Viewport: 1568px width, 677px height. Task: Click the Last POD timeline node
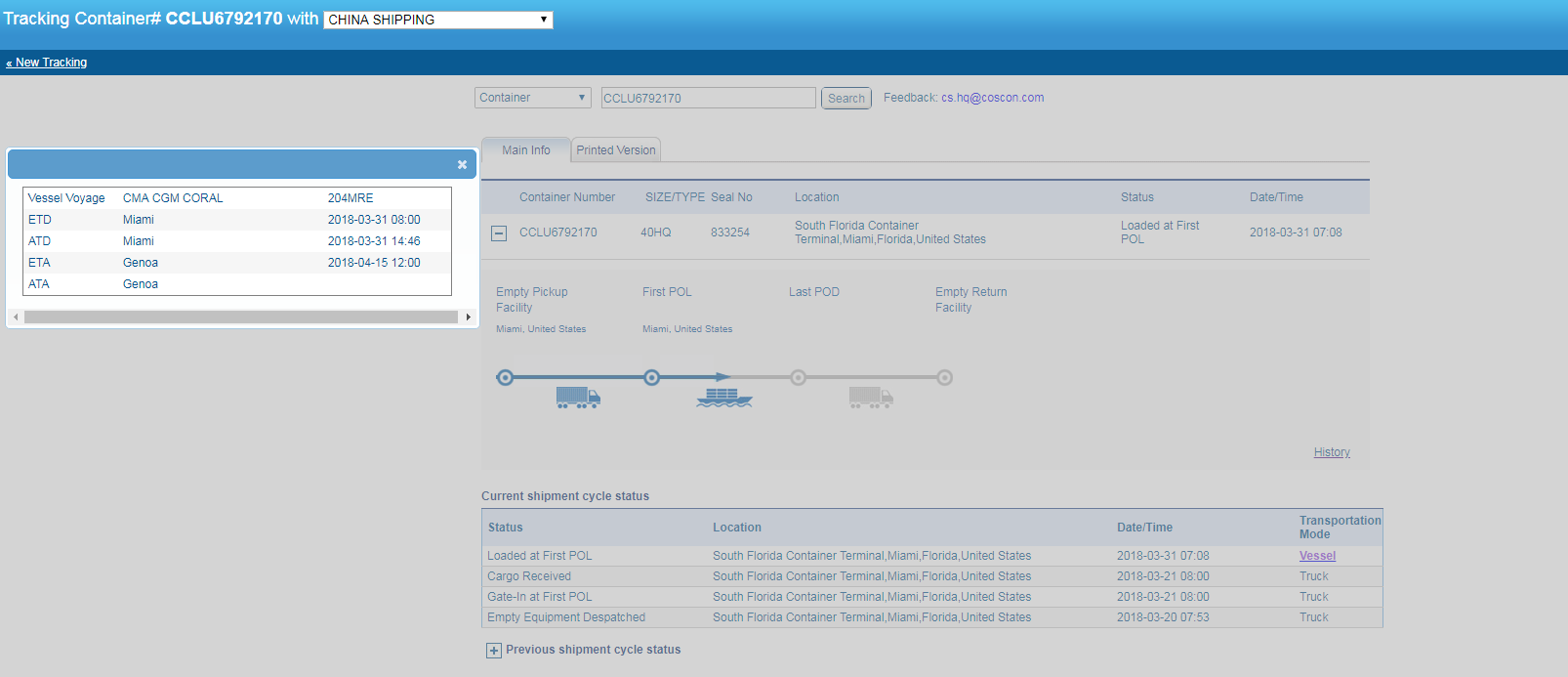798,378
